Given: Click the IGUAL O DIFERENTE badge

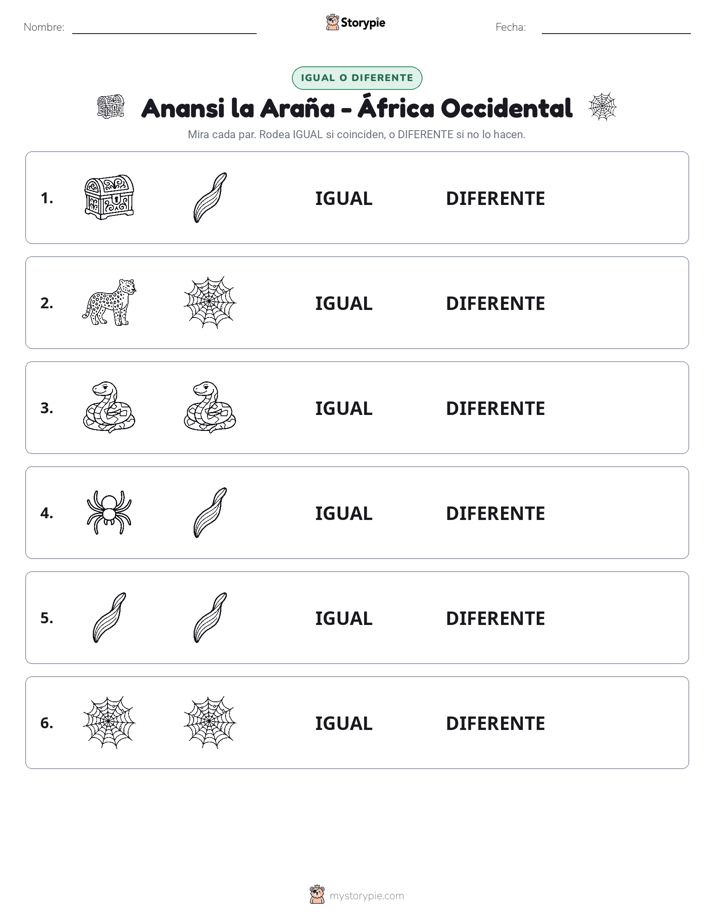Looking at the screenshot, I should pyautogui.click(x=357, y=78).
